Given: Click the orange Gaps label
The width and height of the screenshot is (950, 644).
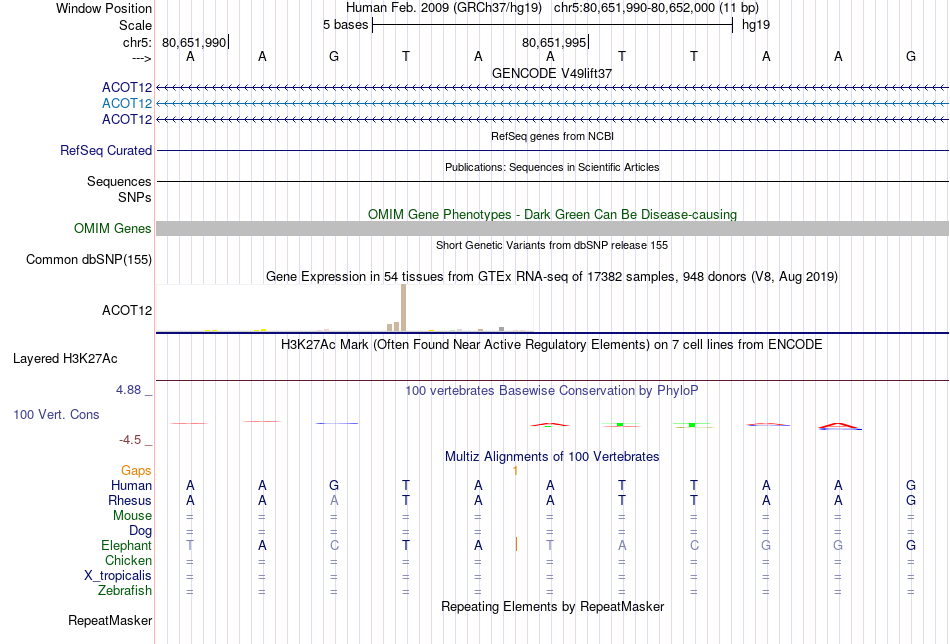Looking at the screenshot, I should coord(136,471).
